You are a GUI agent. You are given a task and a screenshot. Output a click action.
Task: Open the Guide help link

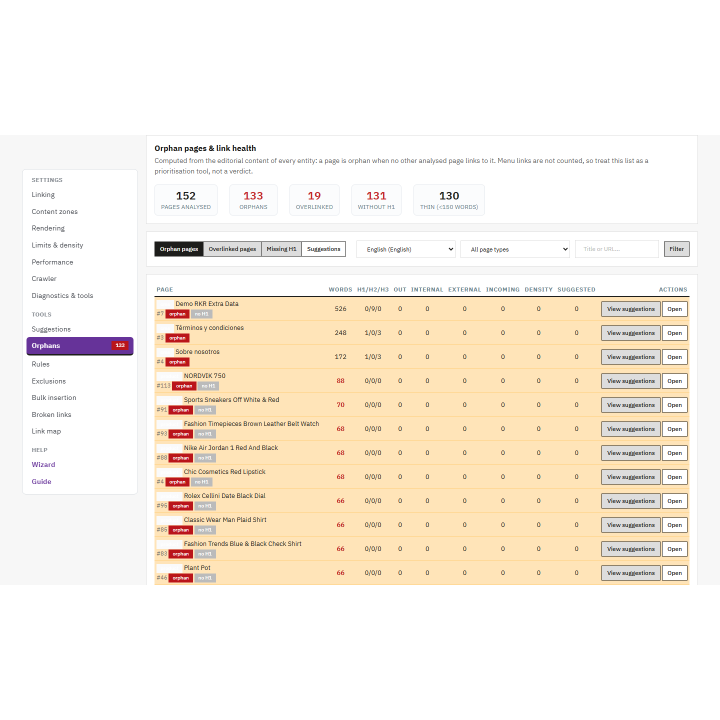pos(41,482)
